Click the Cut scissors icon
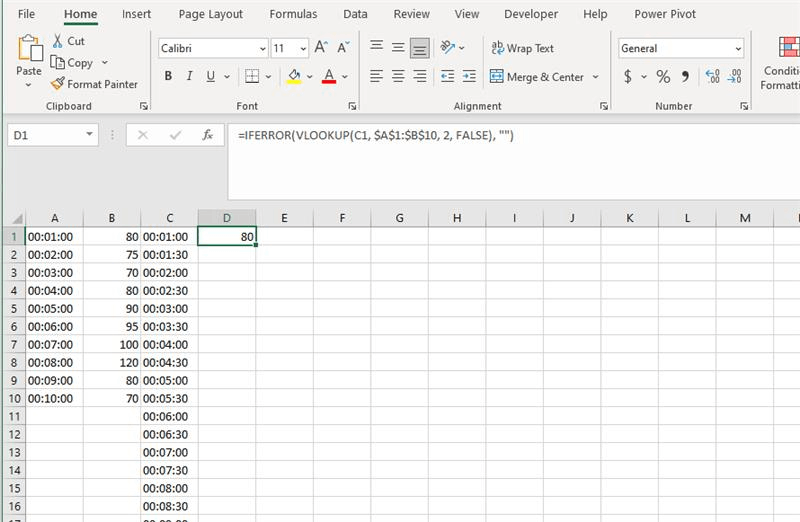 (x=58, y=41)
